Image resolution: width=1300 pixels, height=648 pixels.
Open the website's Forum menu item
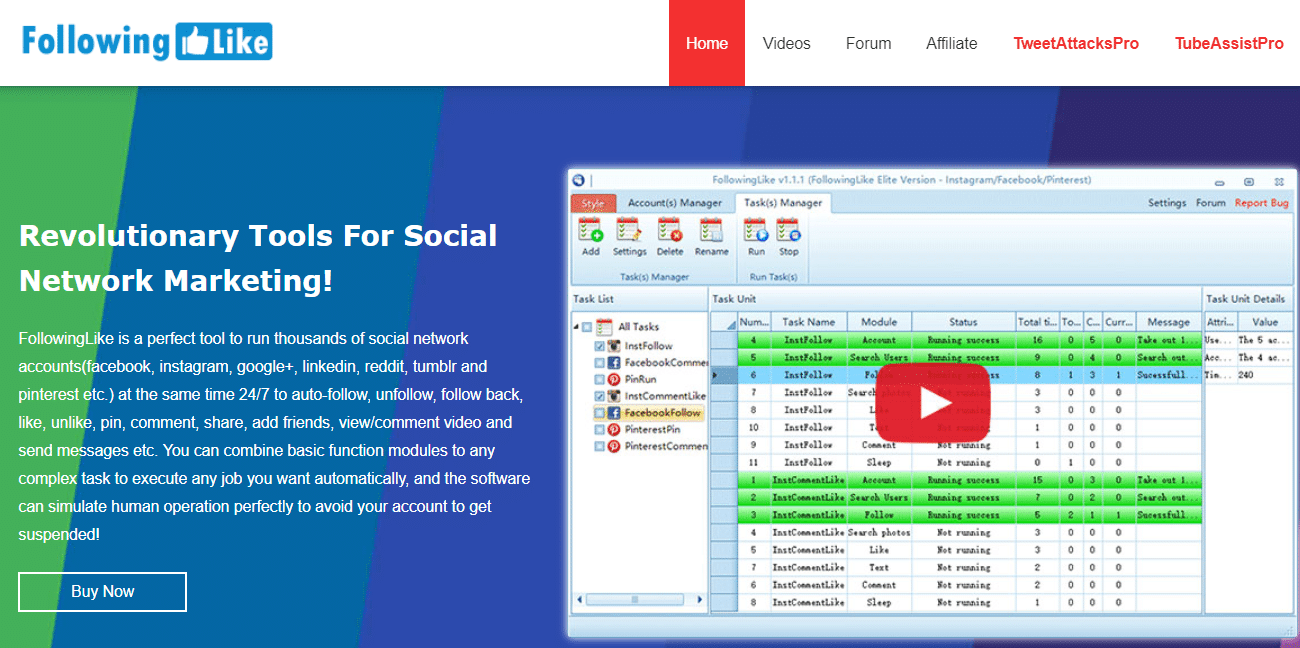tap(868, 43)
